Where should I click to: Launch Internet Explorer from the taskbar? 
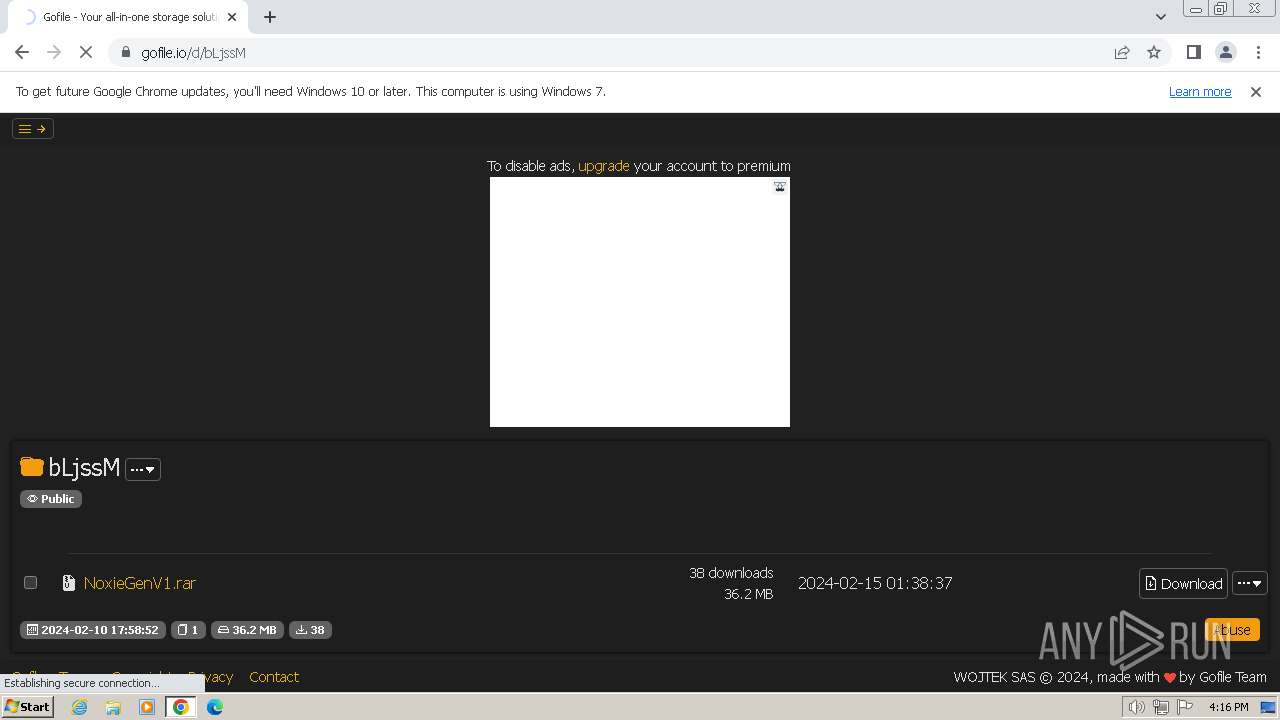point(80,707)
